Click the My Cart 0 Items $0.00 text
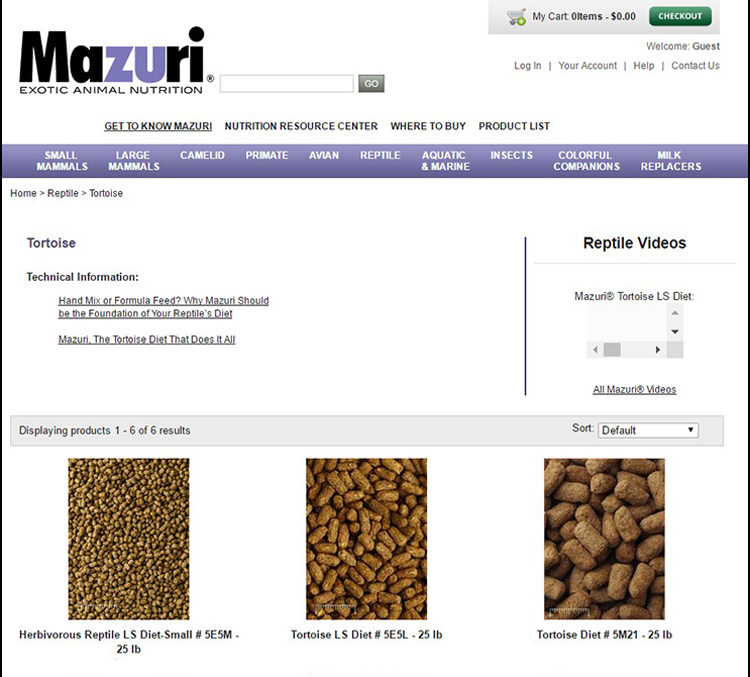Viewport: 750px width, 677px height. [x=584, y=16]
